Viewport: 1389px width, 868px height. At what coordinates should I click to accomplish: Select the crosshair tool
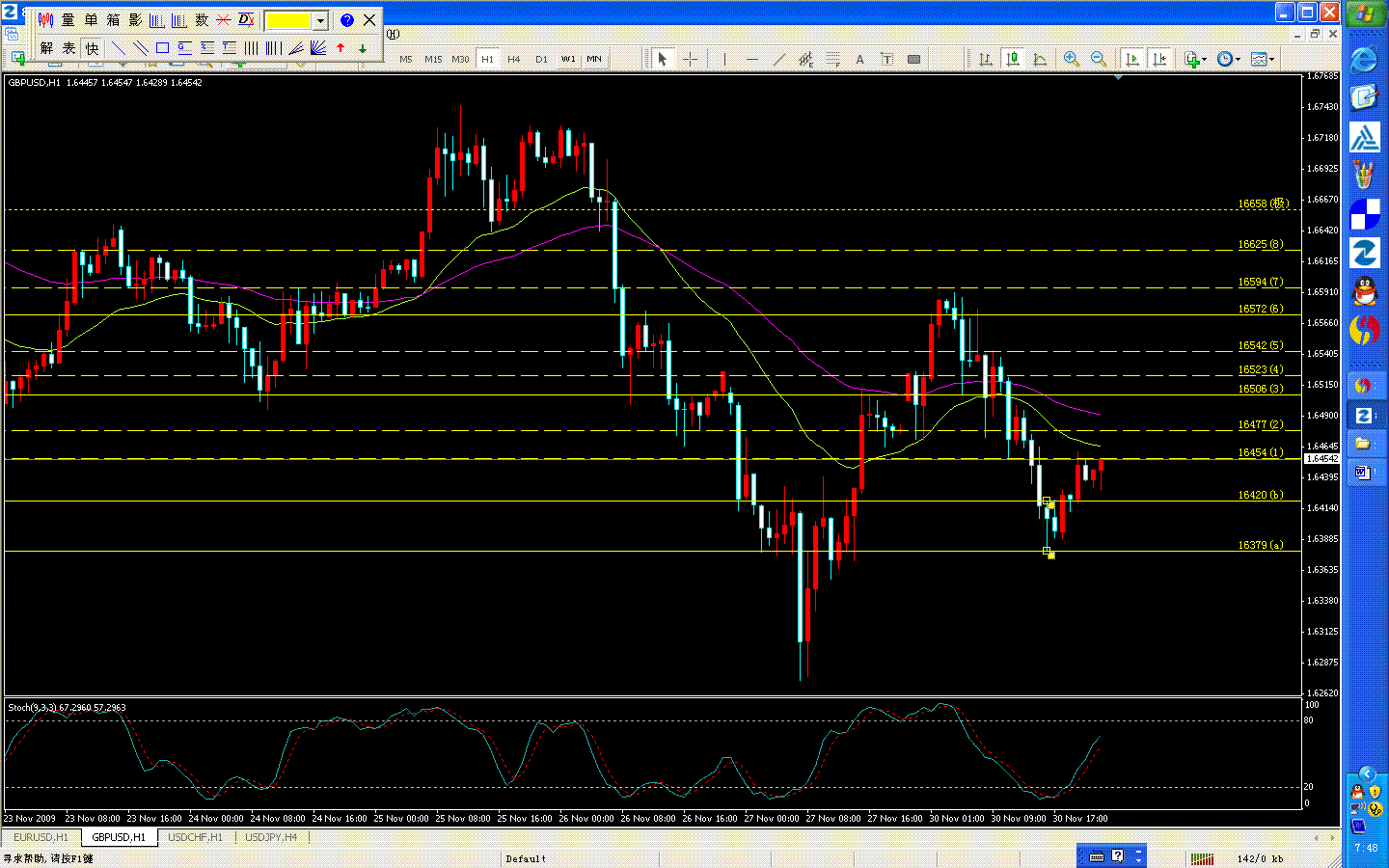pyautogui.click(x=690, y=59)
